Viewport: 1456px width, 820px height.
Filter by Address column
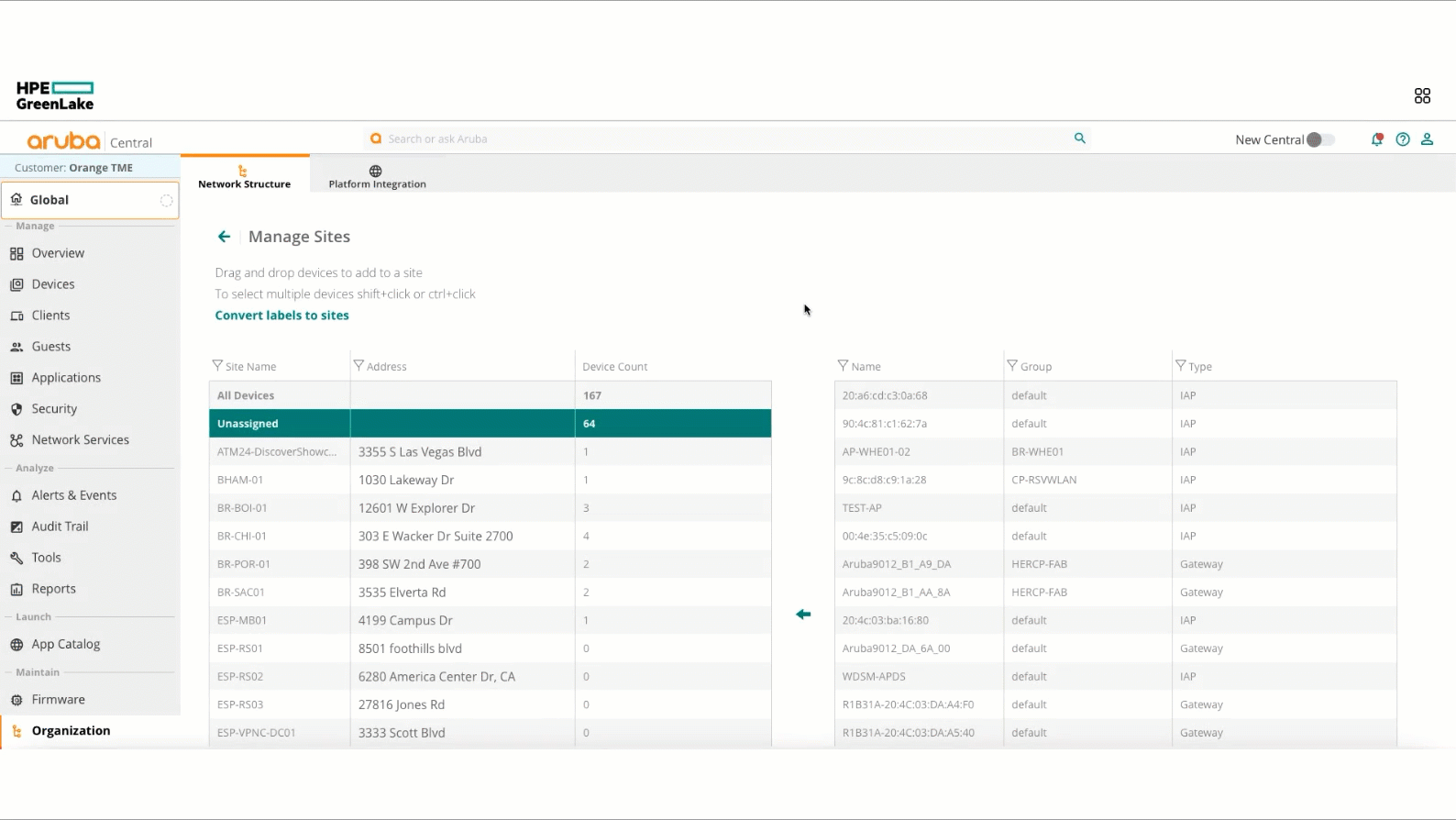click(x=358, y=365)
